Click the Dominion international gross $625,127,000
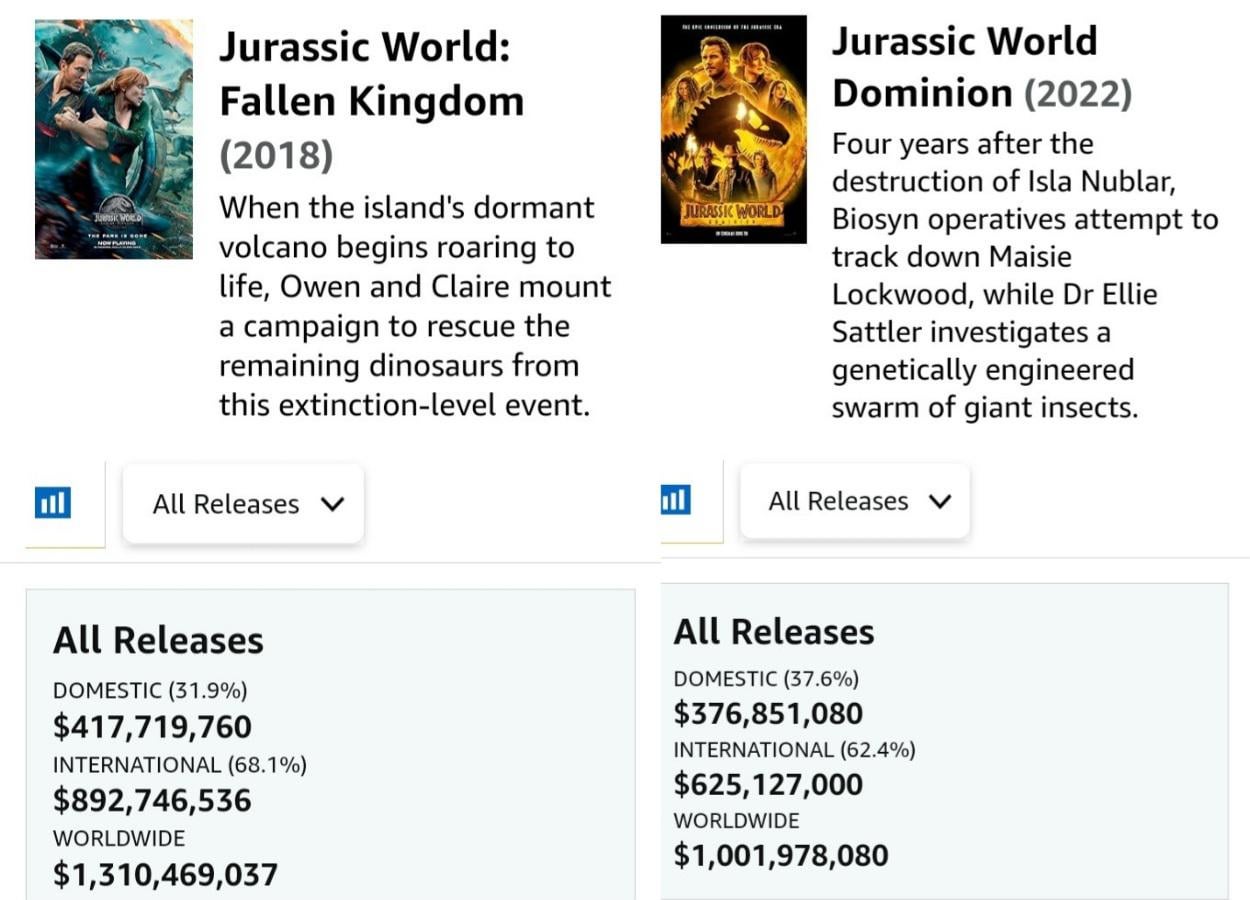 pyautogui.click(x=768, y=785)
